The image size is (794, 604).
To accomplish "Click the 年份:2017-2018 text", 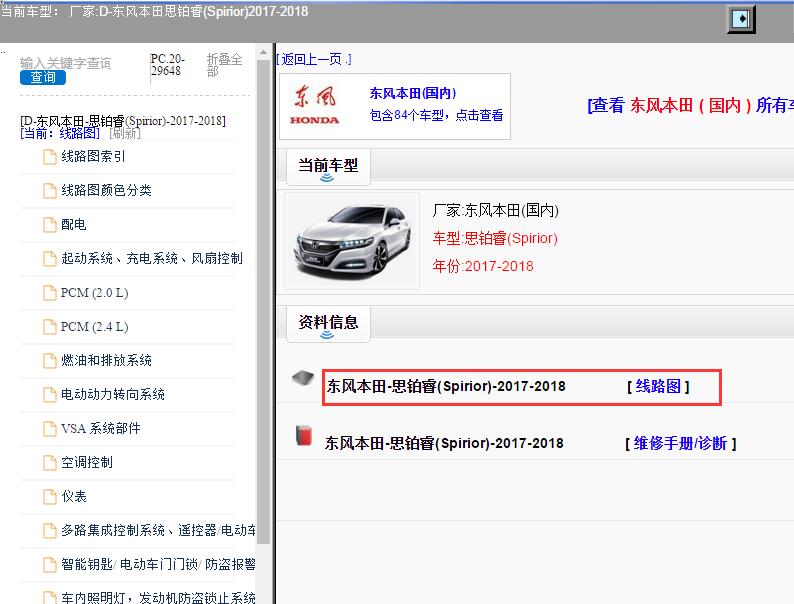I will [x=483, y=266].
